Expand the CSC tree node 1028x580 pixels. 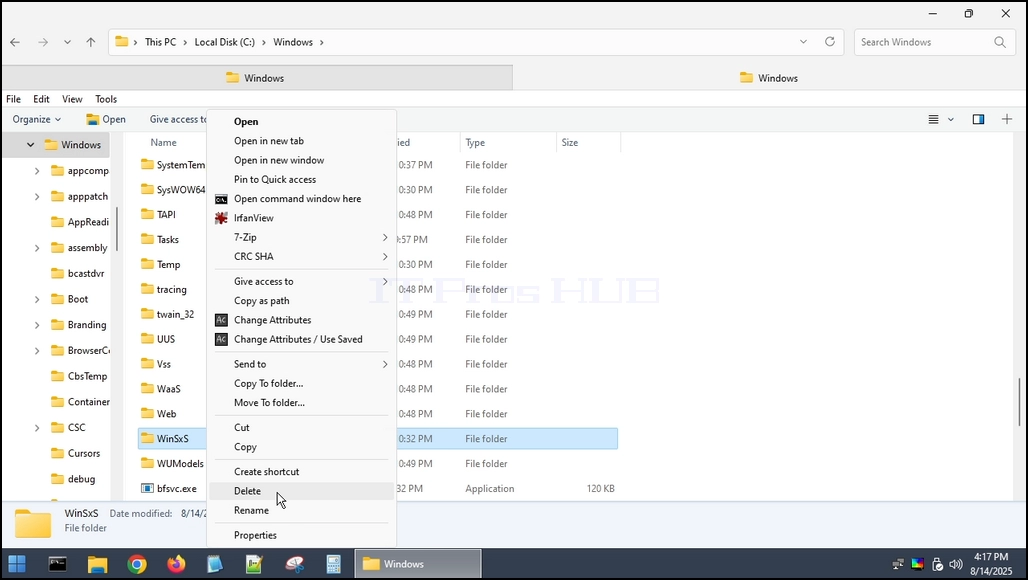click(37, 428)
